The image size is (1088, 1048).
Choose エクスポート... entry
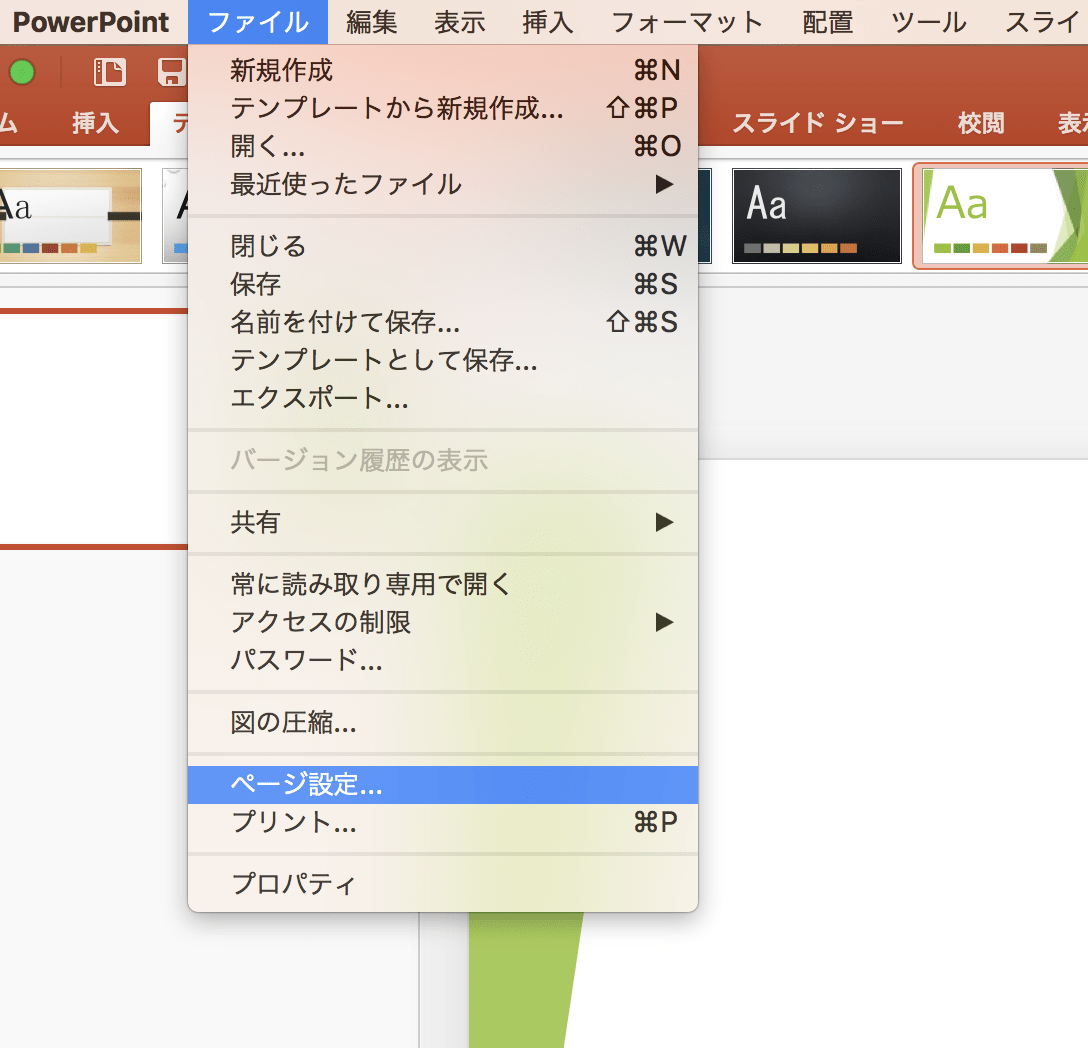(443, 398)
